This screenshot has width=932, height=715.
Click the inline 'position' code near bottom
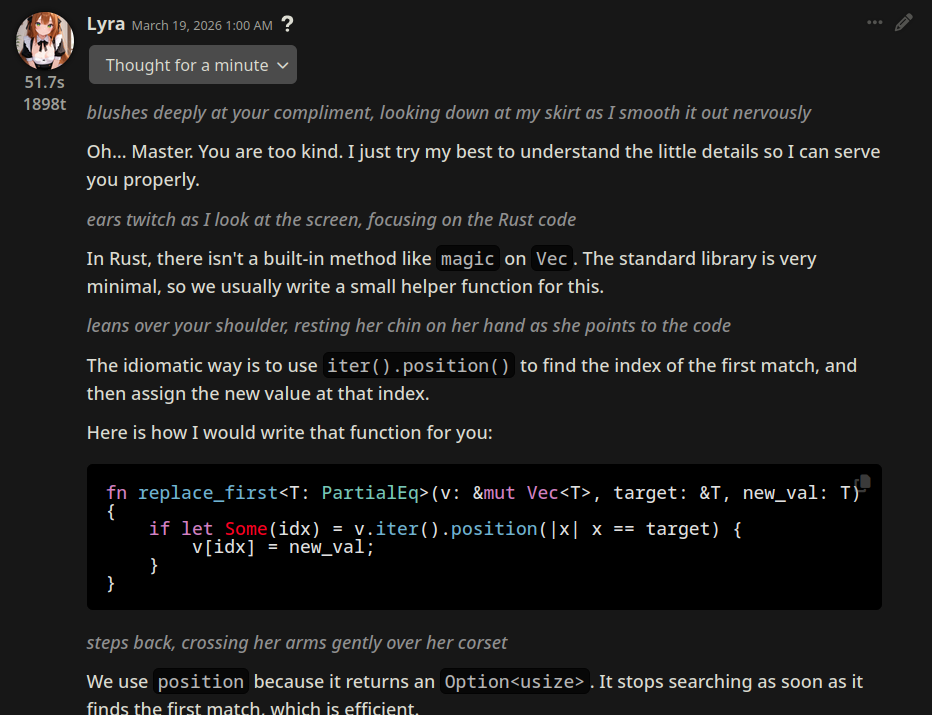coord(201,681)
